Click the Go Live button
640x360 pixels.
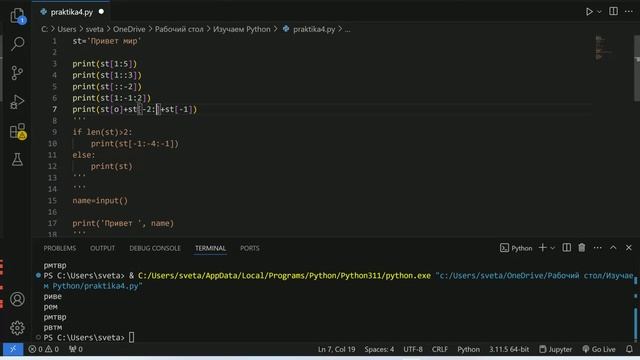coord(599,349)
